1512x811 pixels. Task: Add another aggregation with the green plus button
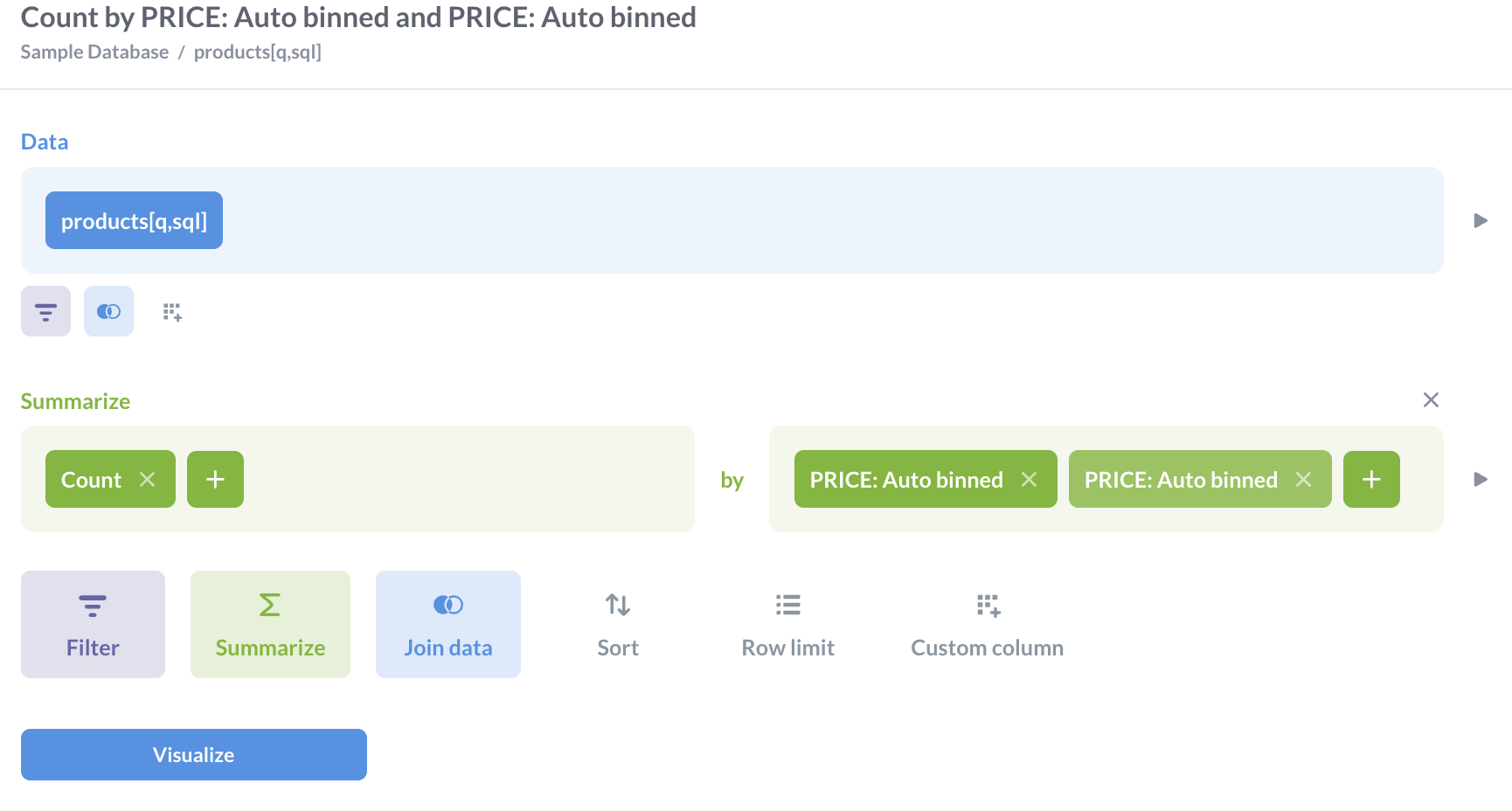click(x=215, y=479)
